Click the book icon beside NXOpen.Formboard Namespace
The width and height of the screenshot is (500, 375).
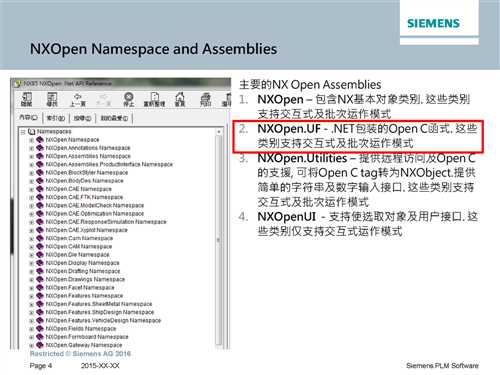pos(40,337)
